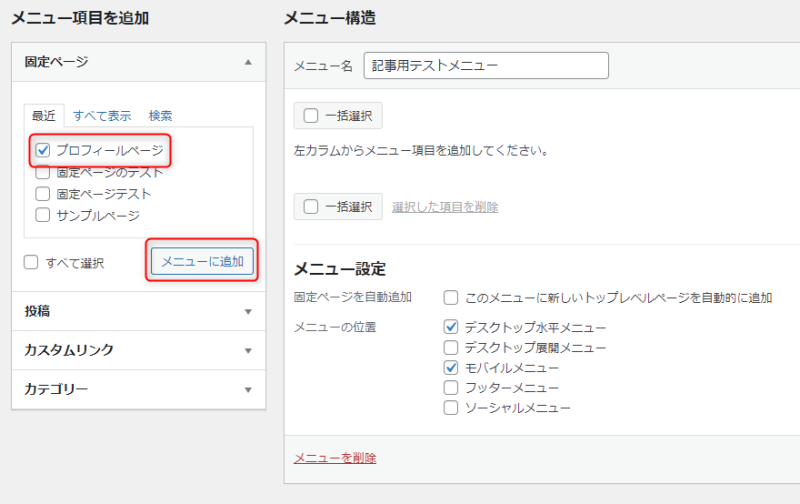Switch to the 最近 tab
This screenshot has width=800, height=504.
click(x=44, y=116)
